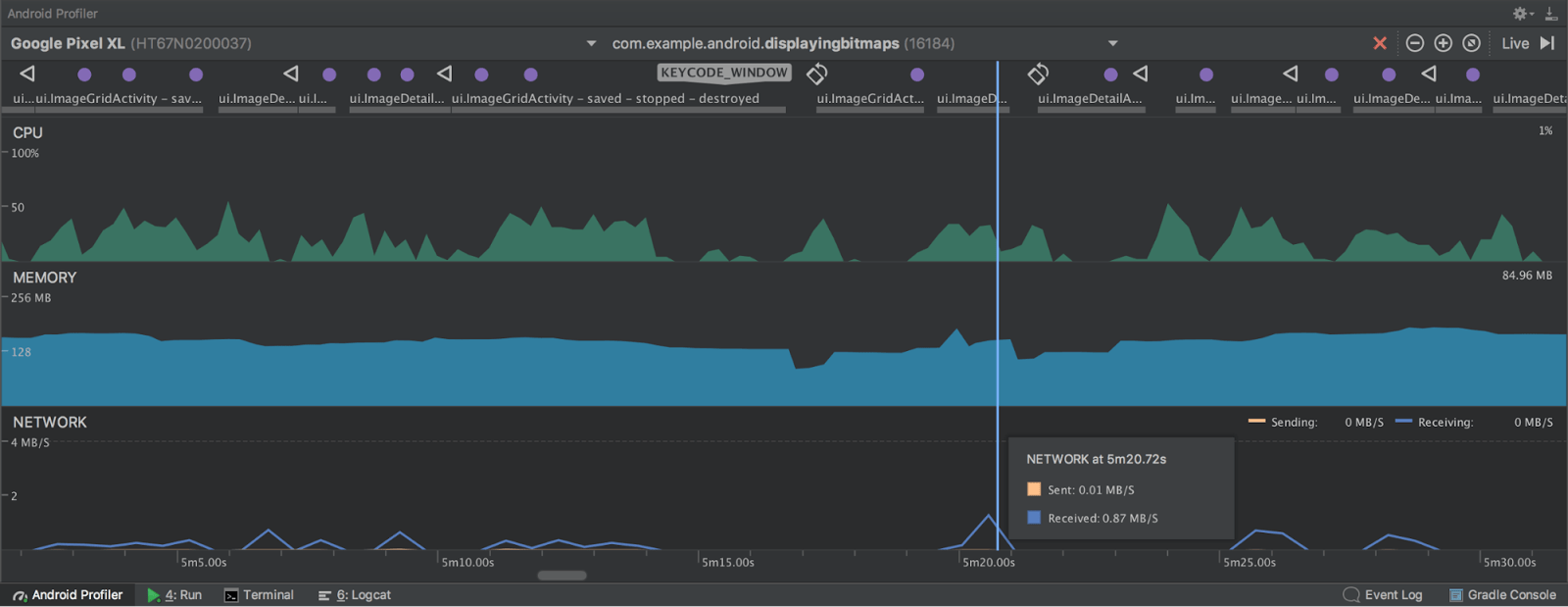Click the Live button
This screenshot has width=1568, height=607.
[1515, 43]
